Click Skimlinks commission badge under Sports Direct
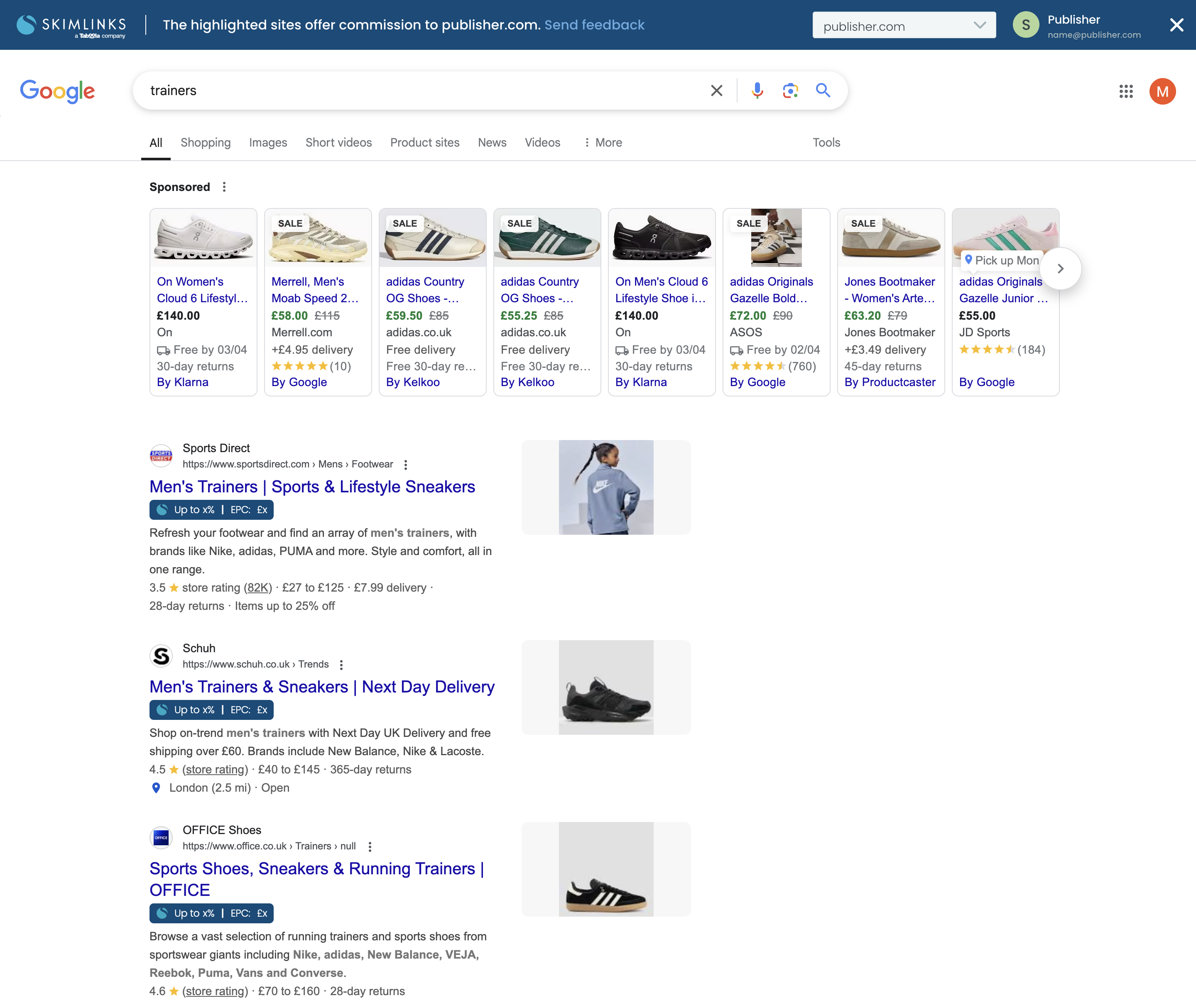 click(x=211, y=510)
